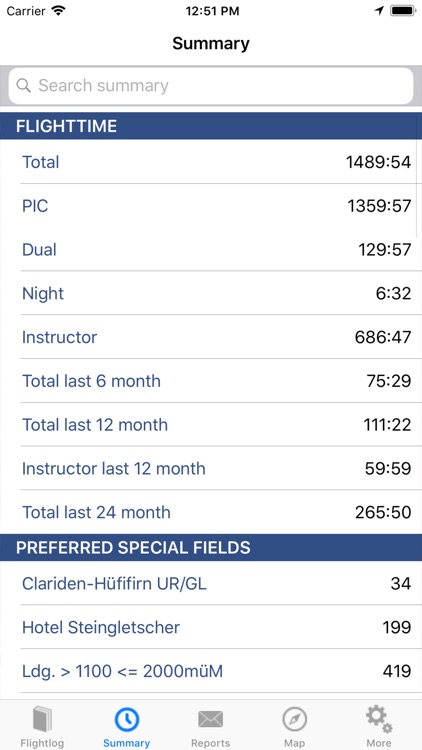Tap the Summary clock icon
The height and width of the screenshot is (750, 422).
(126, 719)
